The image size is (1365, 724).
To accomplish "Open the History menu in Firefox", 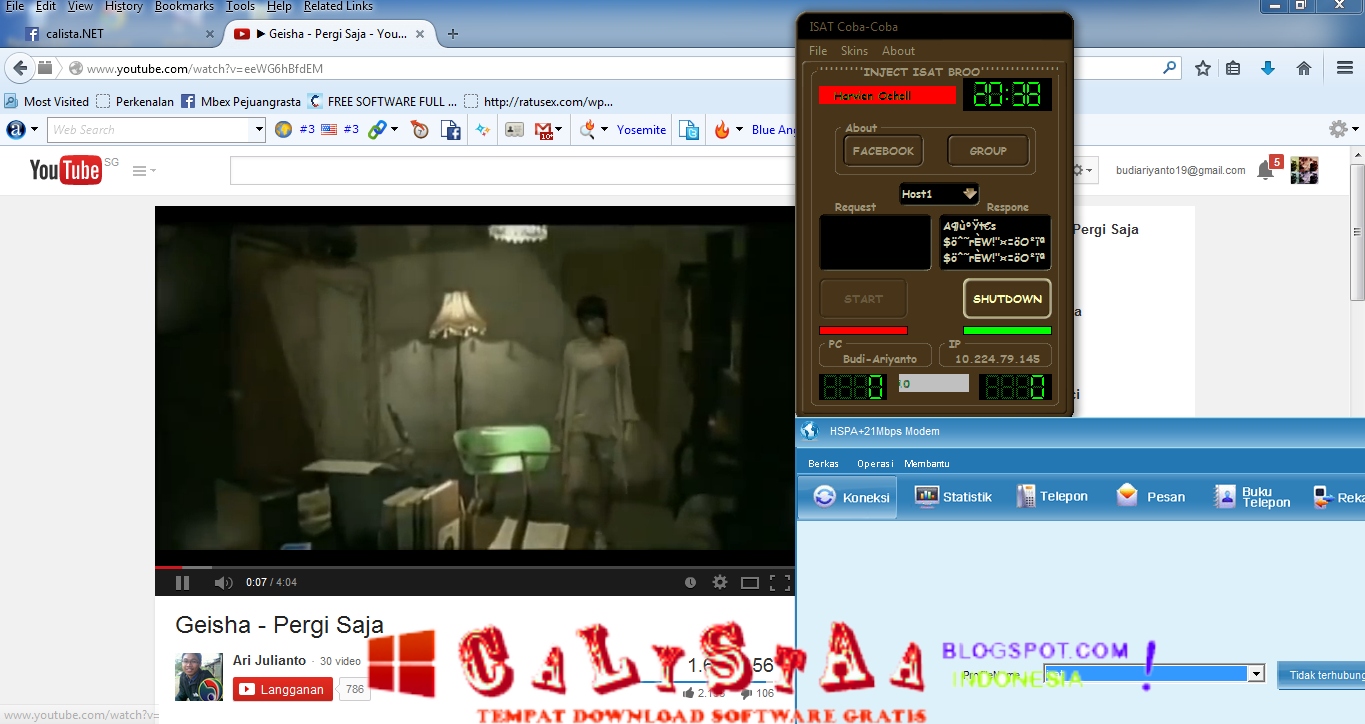I will (x=124, y=6).
